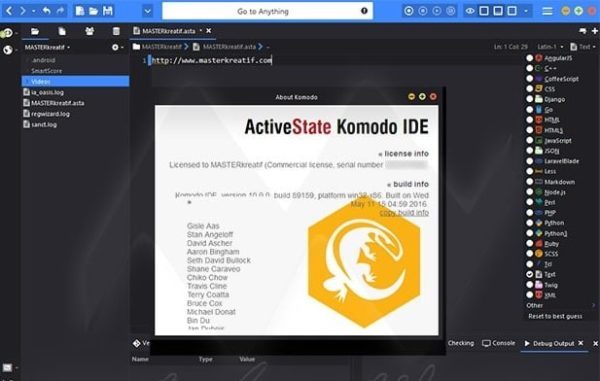This screenshot has height=381, width=600.
Task: Toggle focus mode with the eye icon
Action: coord(470,11)
